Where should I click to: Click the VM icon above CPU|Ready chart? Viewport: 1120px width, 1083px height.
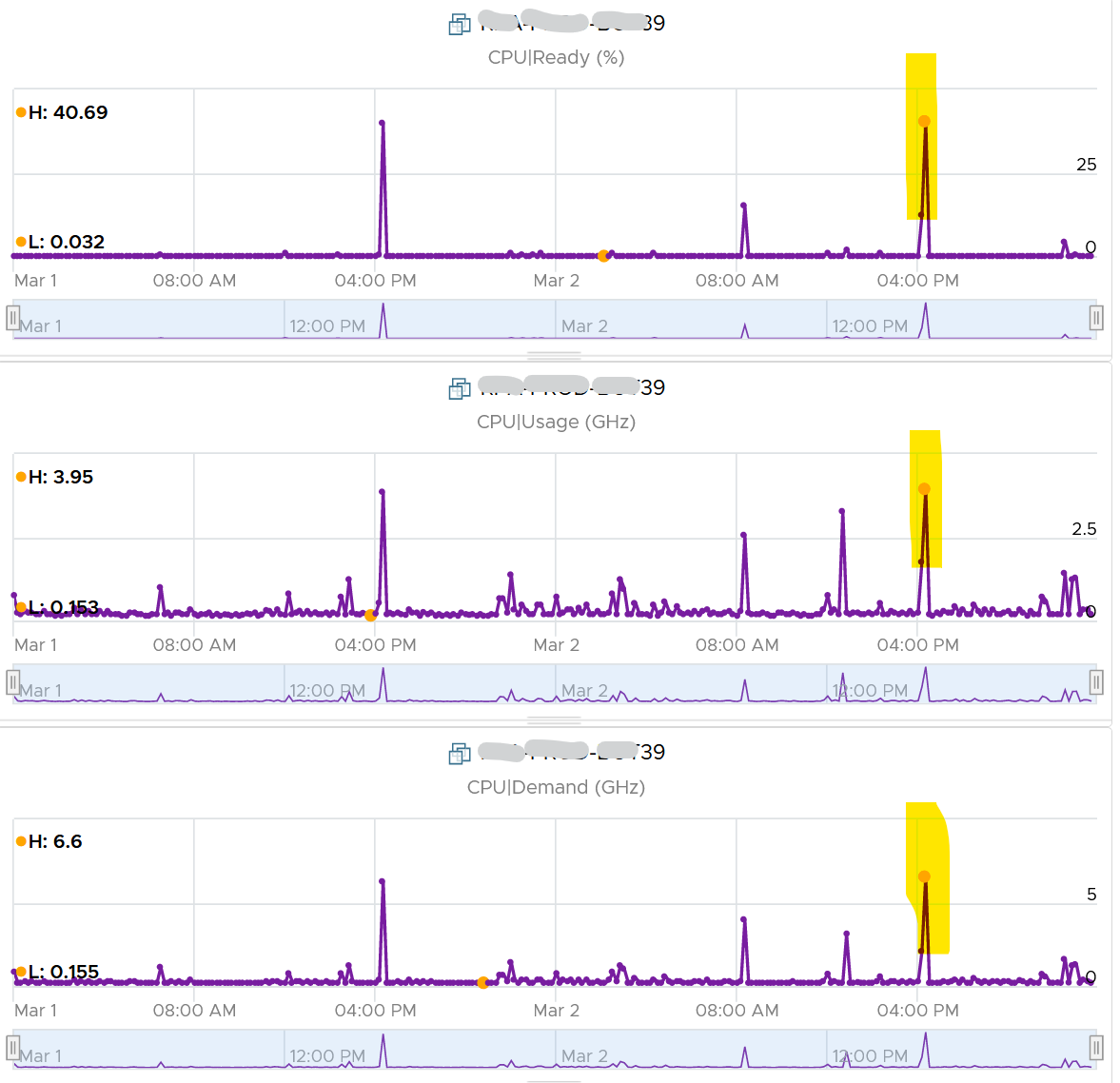pos(460,25)
